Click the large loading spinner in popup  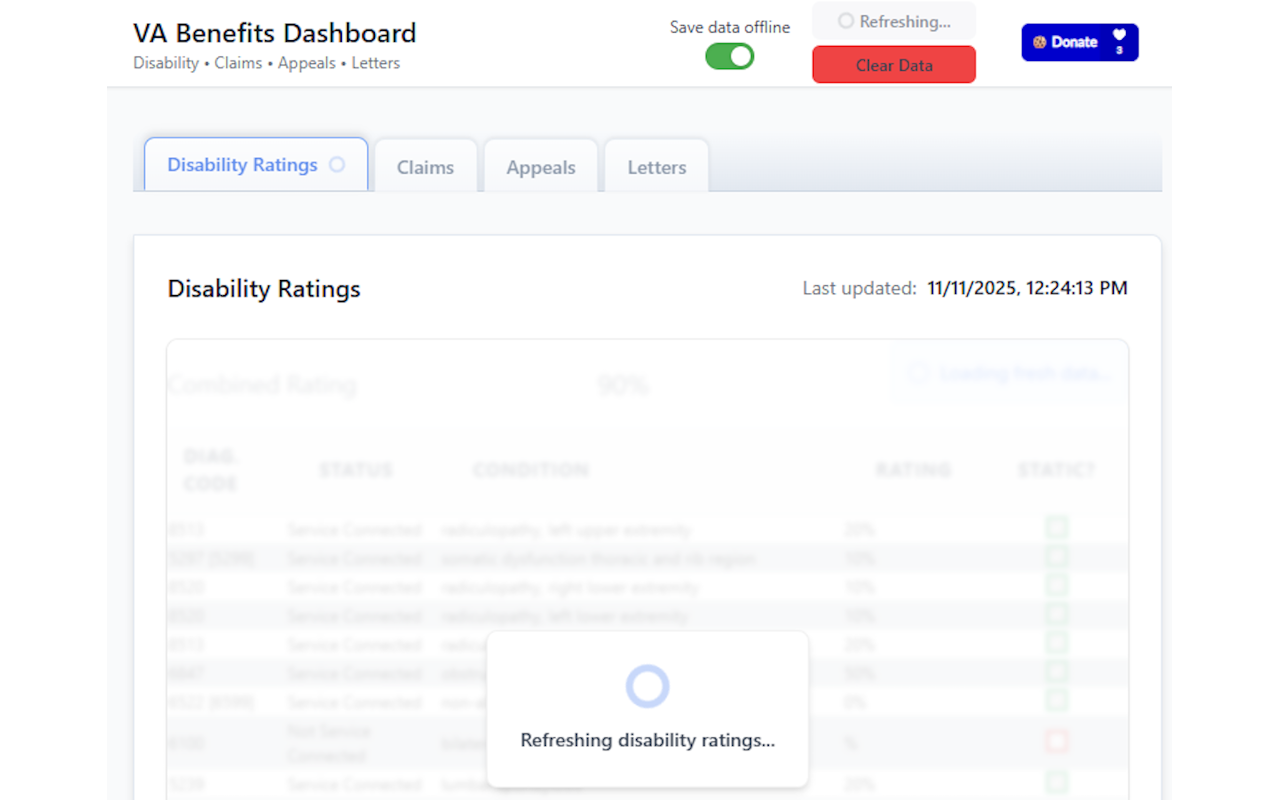[x=647, y=686]
